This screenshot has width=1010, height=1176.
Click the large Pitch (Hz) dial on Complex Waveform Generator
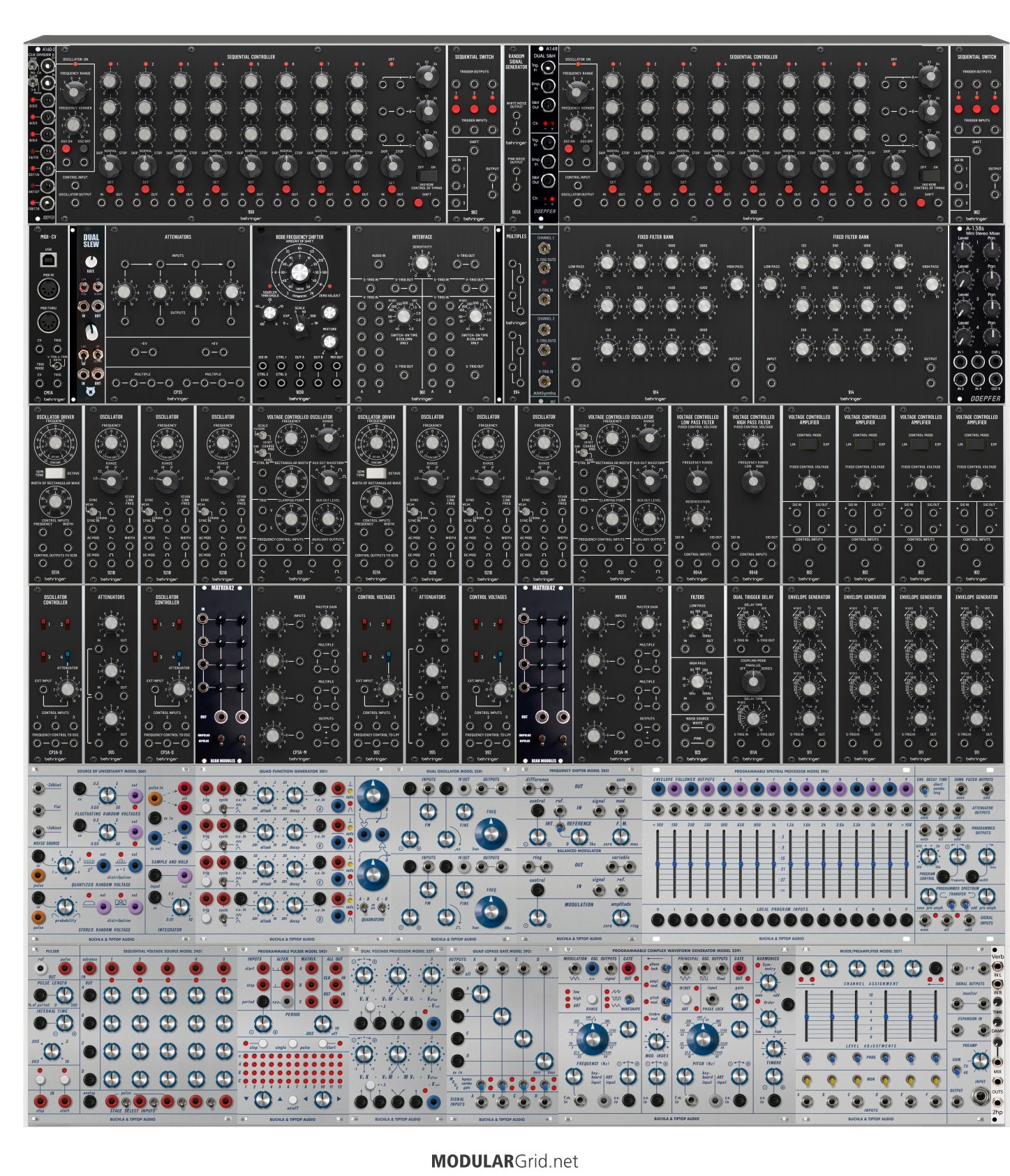703,1041
